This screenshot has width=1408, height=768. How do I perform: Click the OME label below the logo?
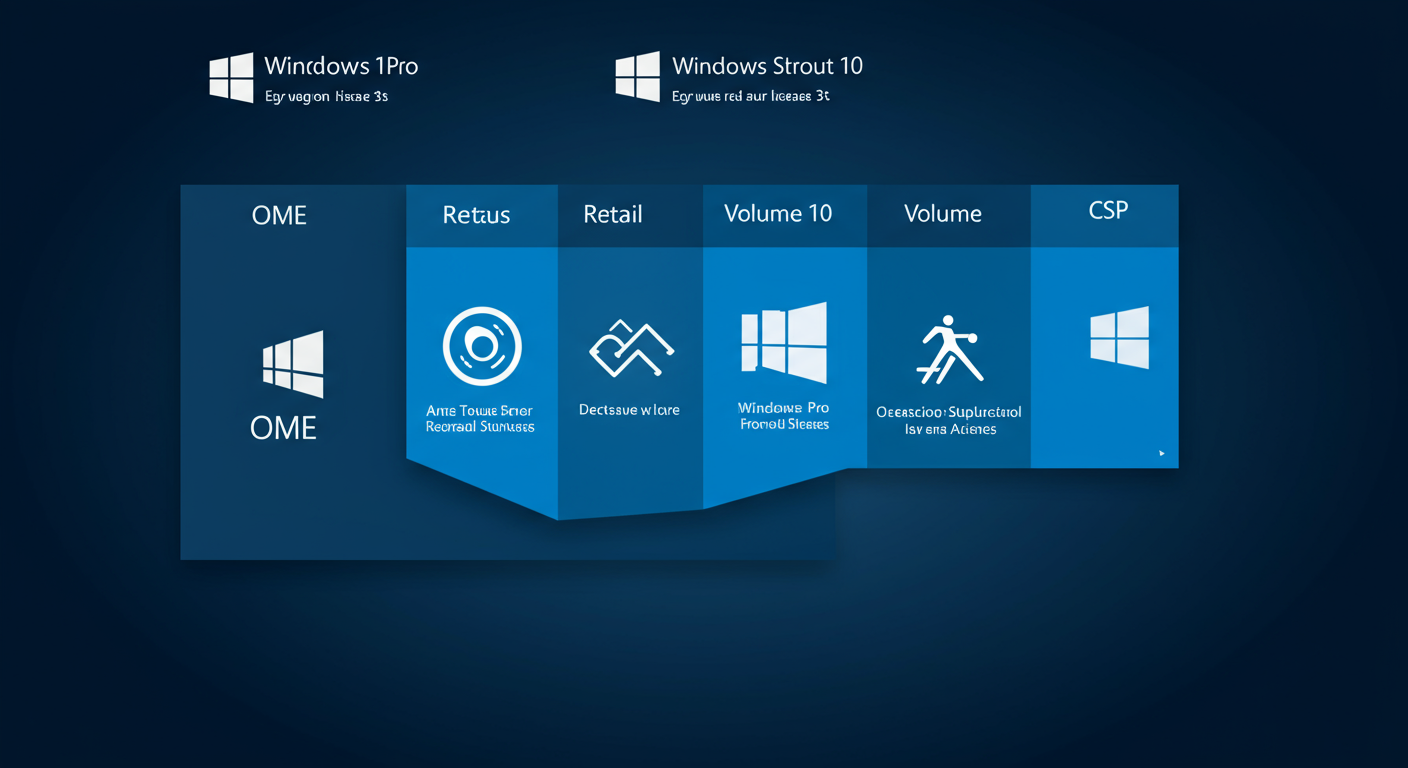click(283, 428)
